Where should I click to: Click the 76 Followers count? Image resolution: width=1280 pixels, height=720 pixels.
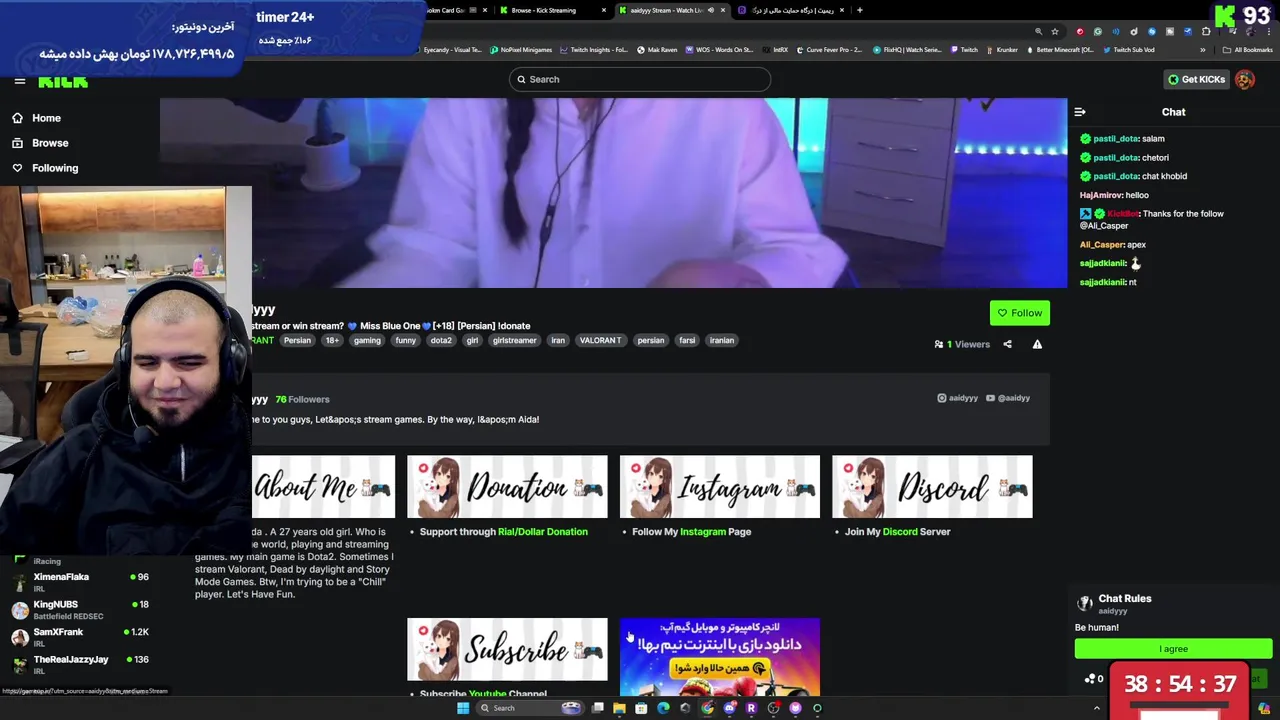(x=302, y=399)
